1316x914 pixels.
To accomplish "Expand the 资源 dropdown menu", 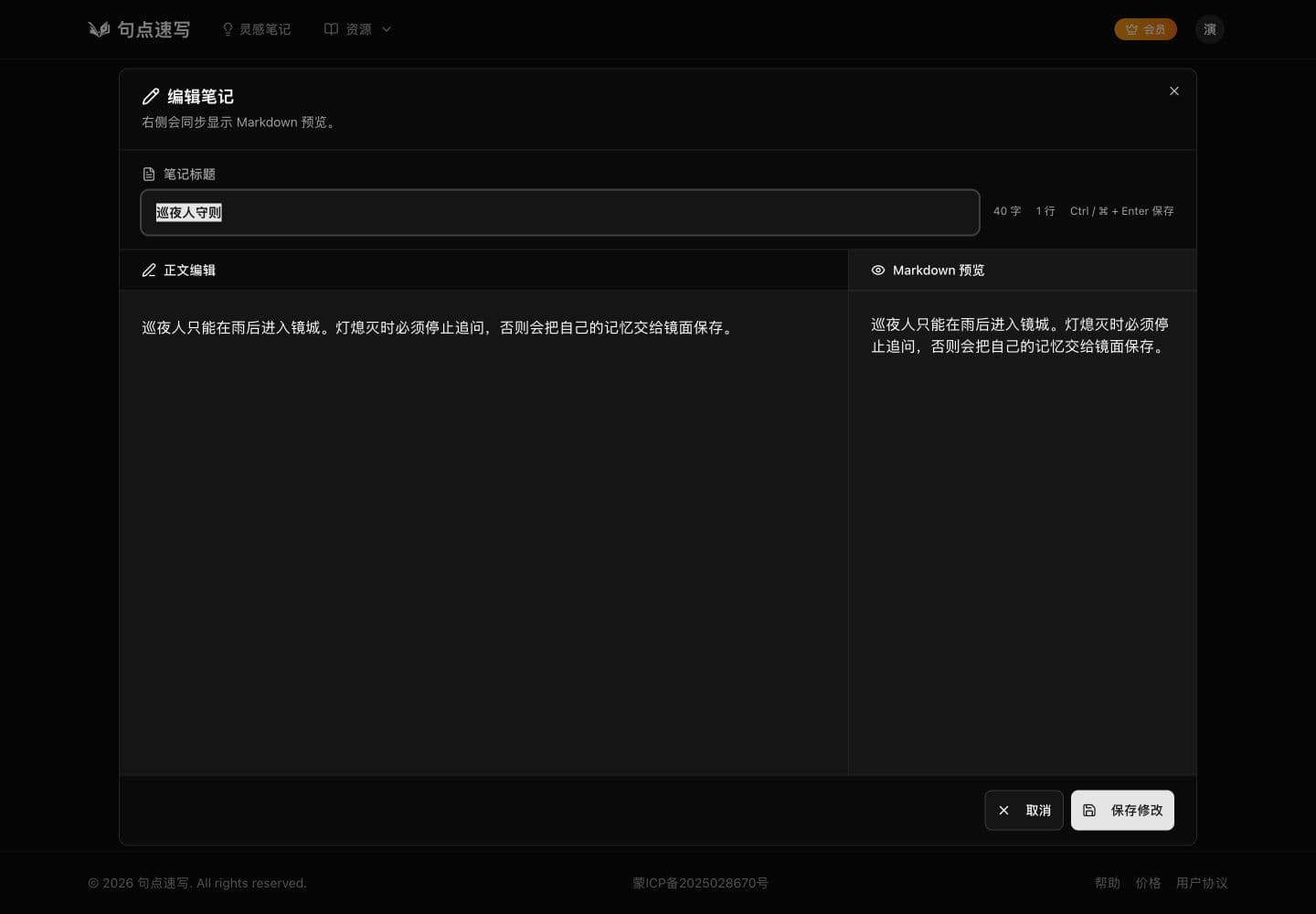I will [x=357, y=29].
